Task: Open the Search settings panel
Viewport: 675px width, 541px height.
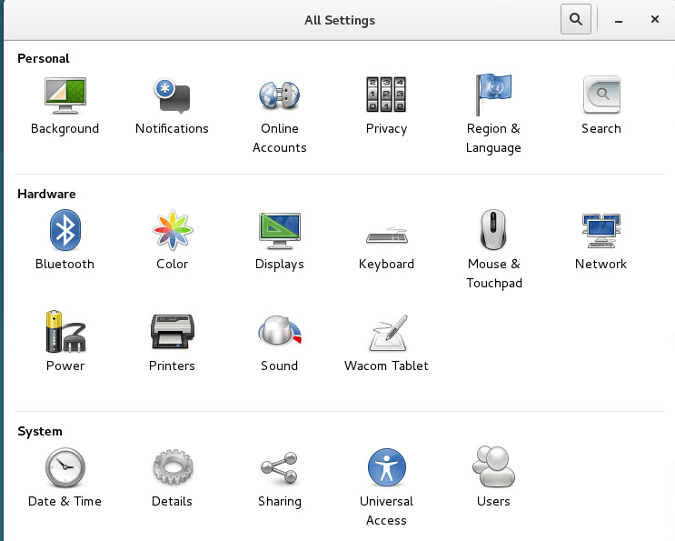Action: (x=601, y=96)
